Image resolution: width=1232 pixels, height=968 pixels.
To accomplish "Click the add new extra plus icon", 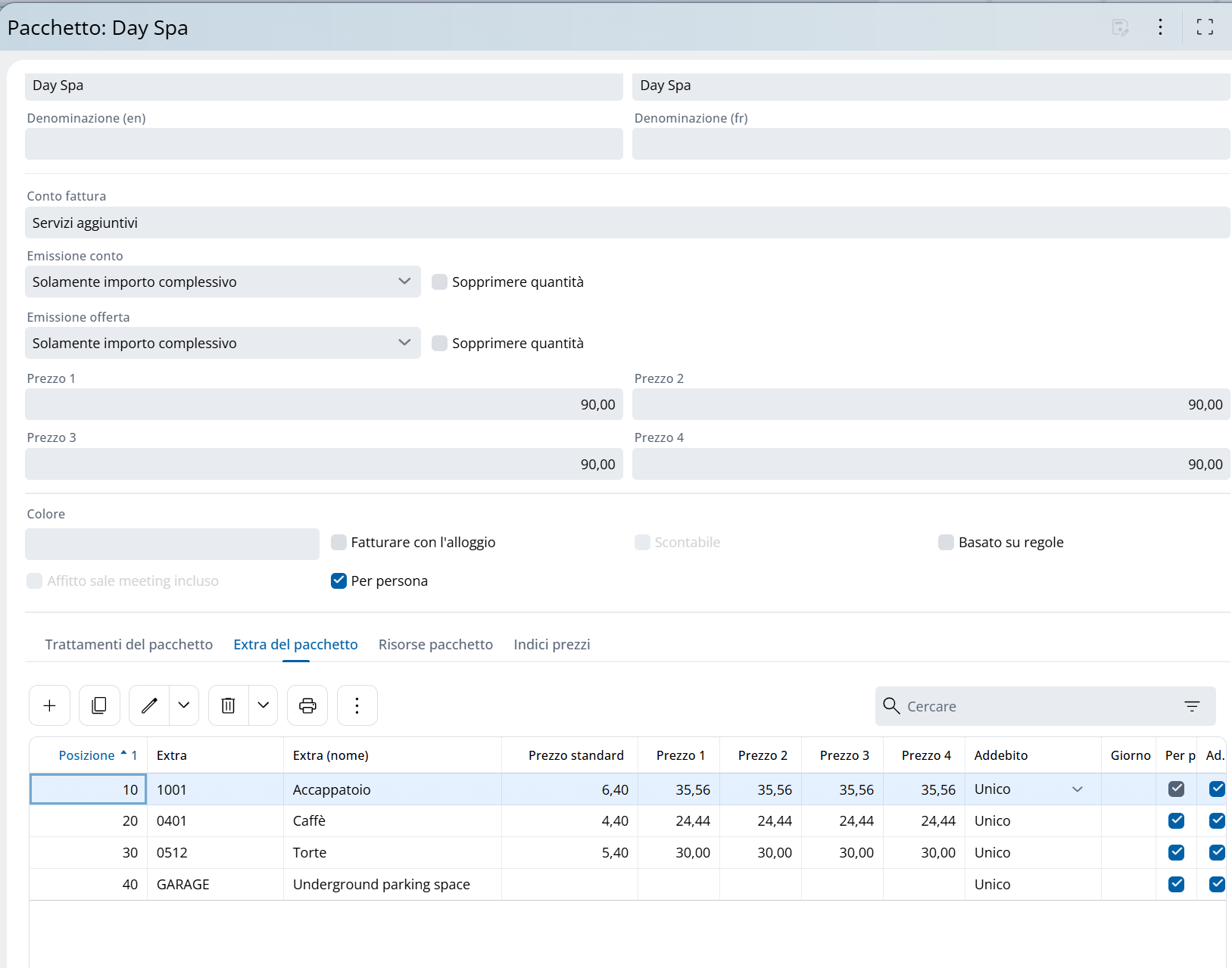I will pos(49,705).
